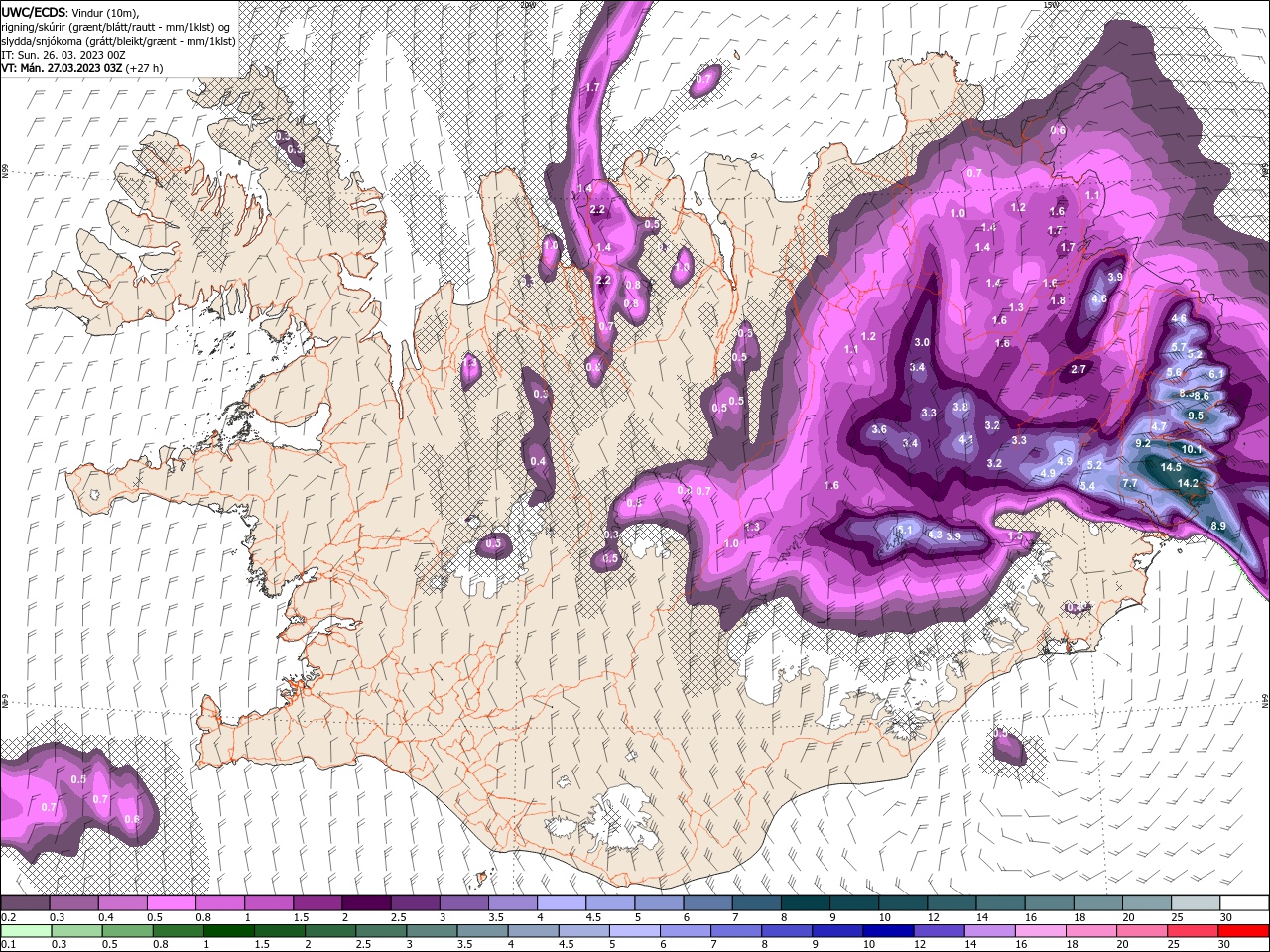Viewport: 1270px width, 952px height.
Task: Click snow legend swatch between 4 and 4.5
Action: 562,903
